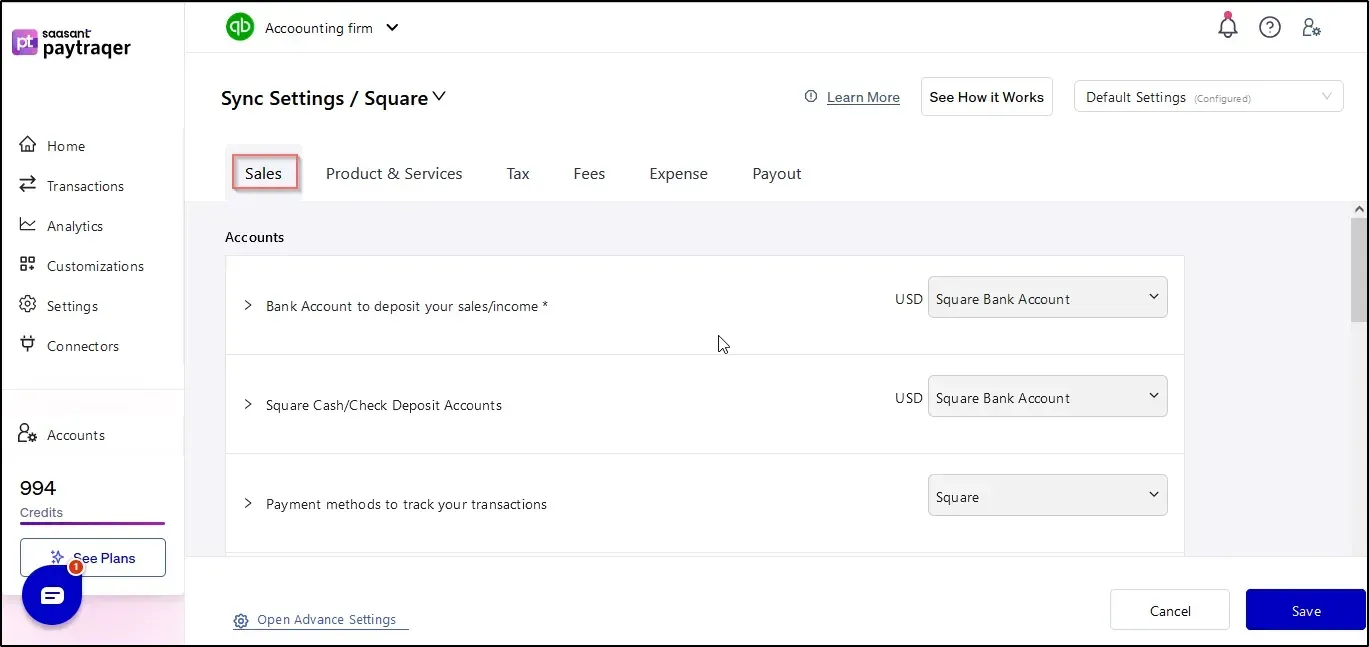Click the Transactions arrows icon
This screenshot has height=647, width=1369.
28,185
